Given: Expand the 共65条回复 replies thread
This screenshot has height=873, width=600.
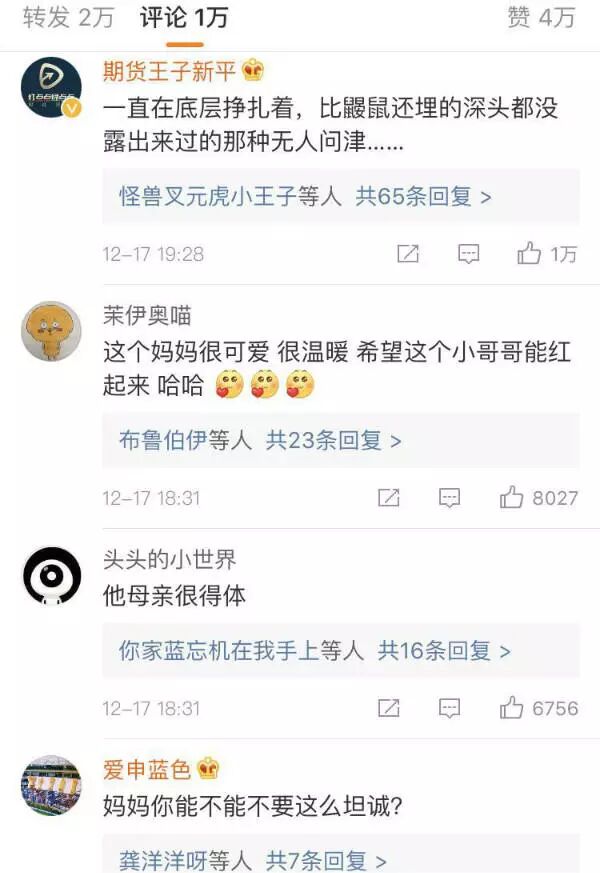Looking at the screenshot, I should [423, 196].
